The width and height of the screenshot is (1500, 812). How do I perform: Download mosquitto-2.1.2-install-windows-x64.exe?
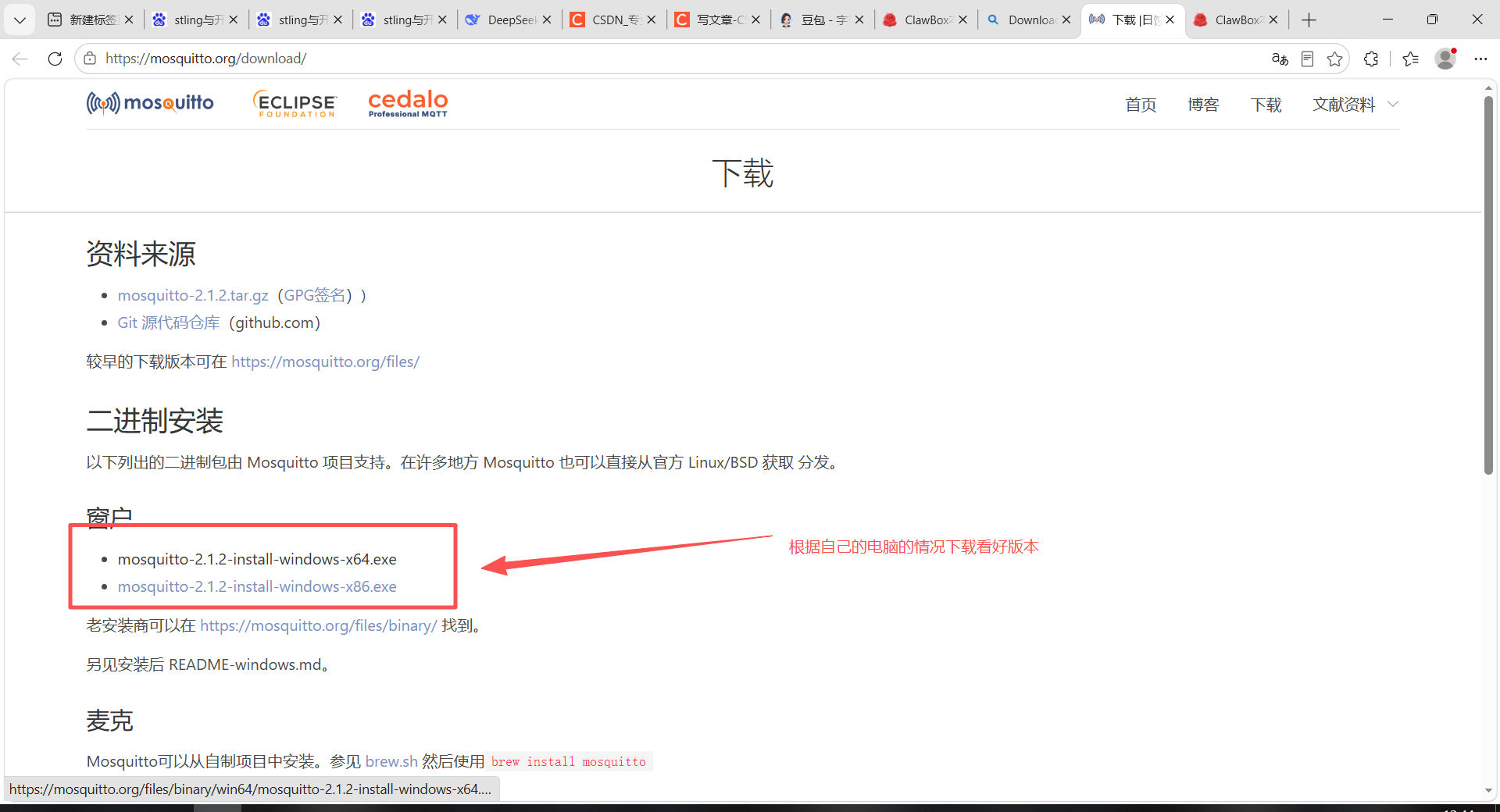tap(257, 559)
